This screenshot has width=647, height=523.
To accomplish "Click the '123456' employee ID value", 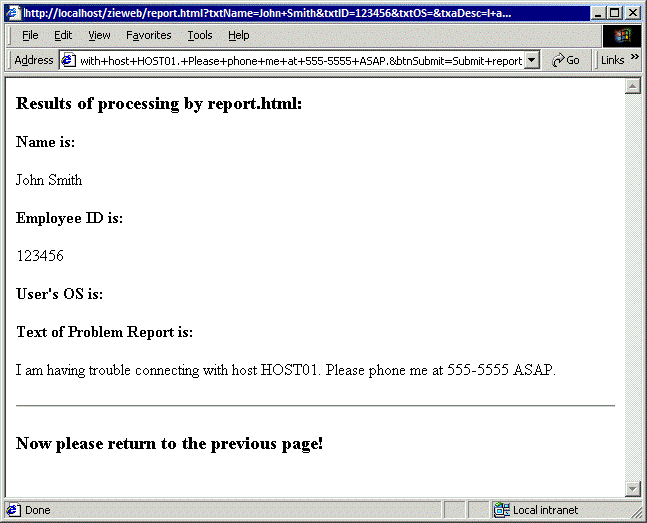I will tap(40, 256).
